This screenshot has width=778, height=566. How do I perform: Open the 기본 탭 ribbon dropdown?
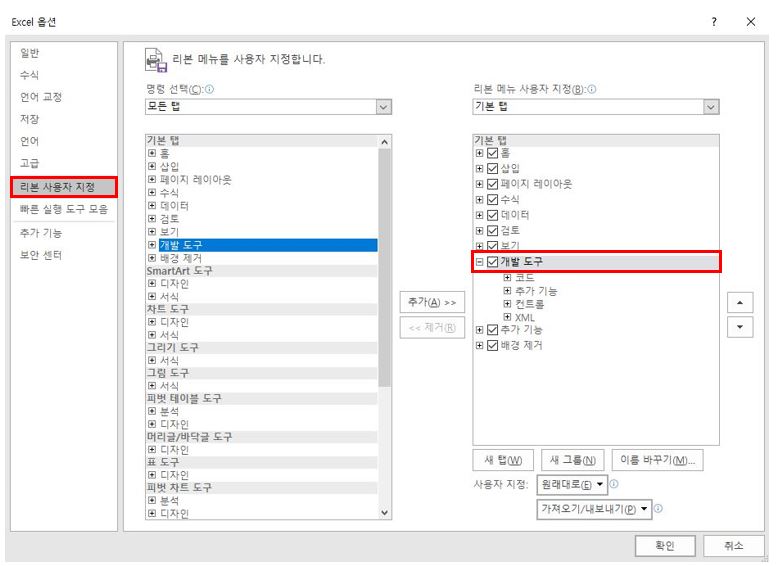[x=711, y=107]
